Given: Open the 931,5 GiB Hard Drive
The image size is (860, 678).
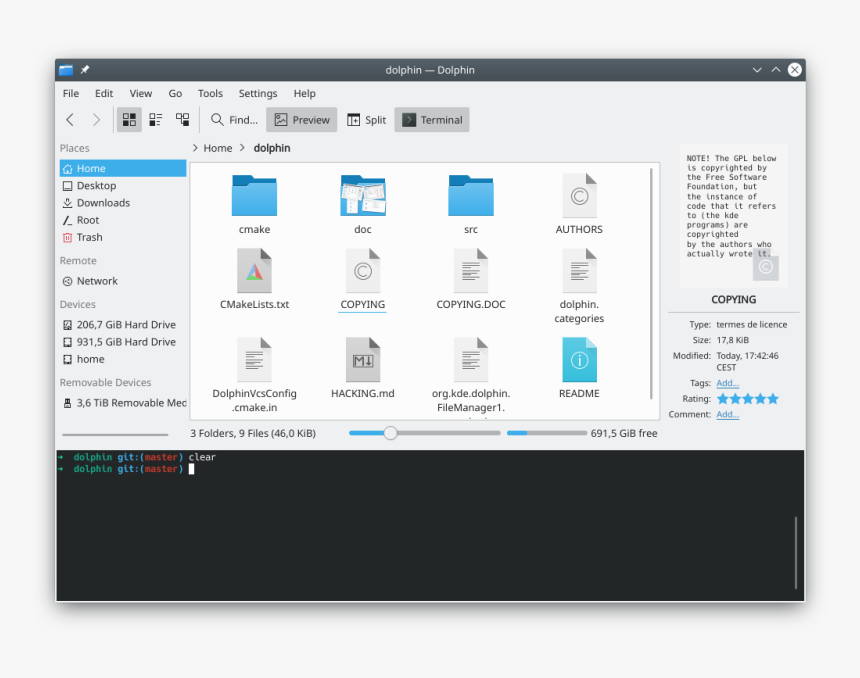Looking at the screenshot, I should 123,342.
